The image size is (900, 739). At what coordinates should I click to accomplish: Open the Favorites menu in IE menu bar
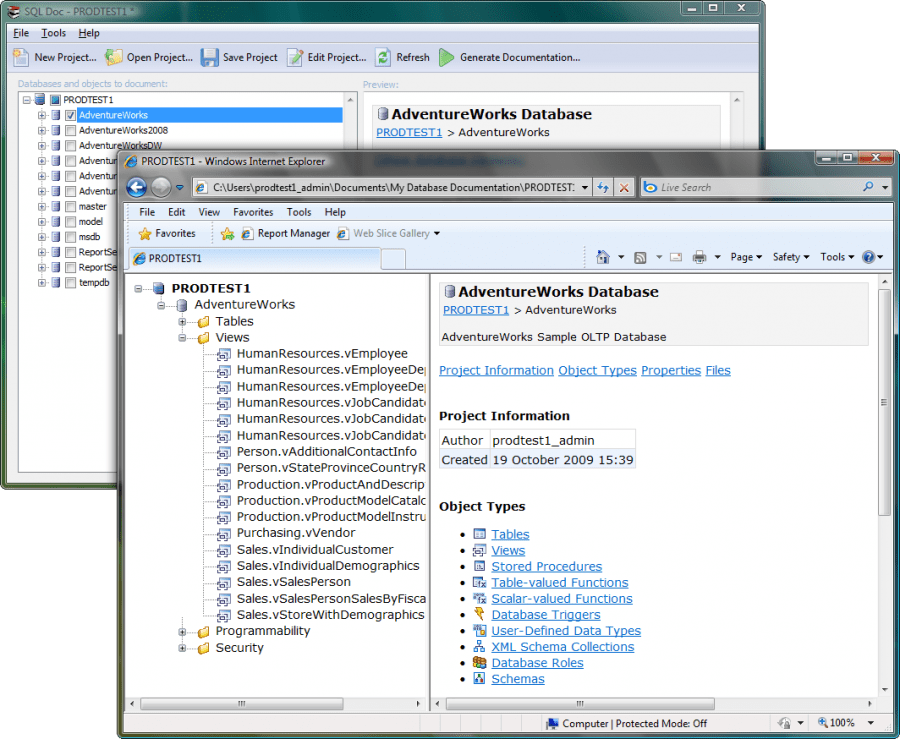coord(253,212)
